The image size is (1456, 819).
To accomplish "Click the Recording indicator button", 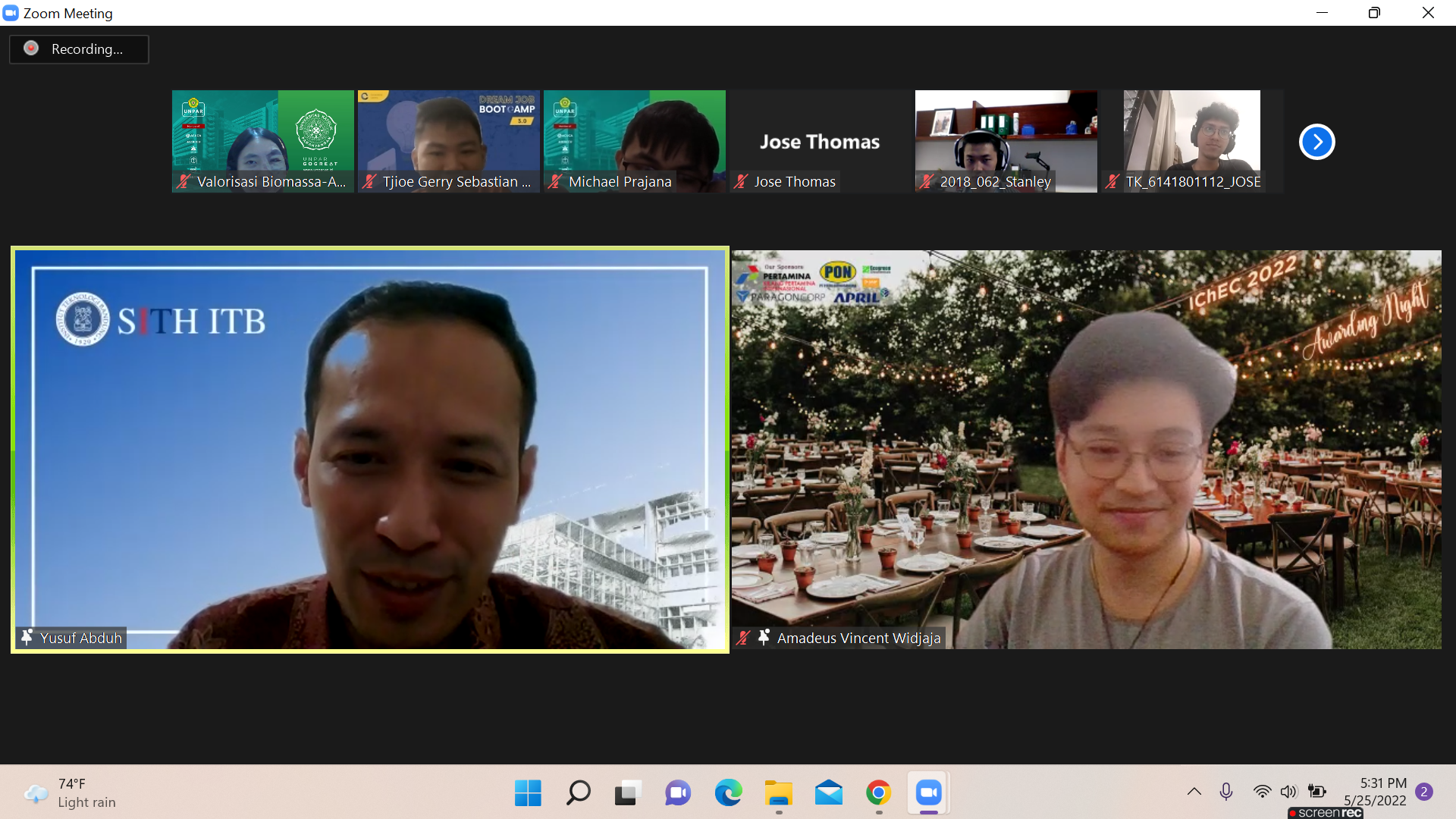I will coord(79,49).
